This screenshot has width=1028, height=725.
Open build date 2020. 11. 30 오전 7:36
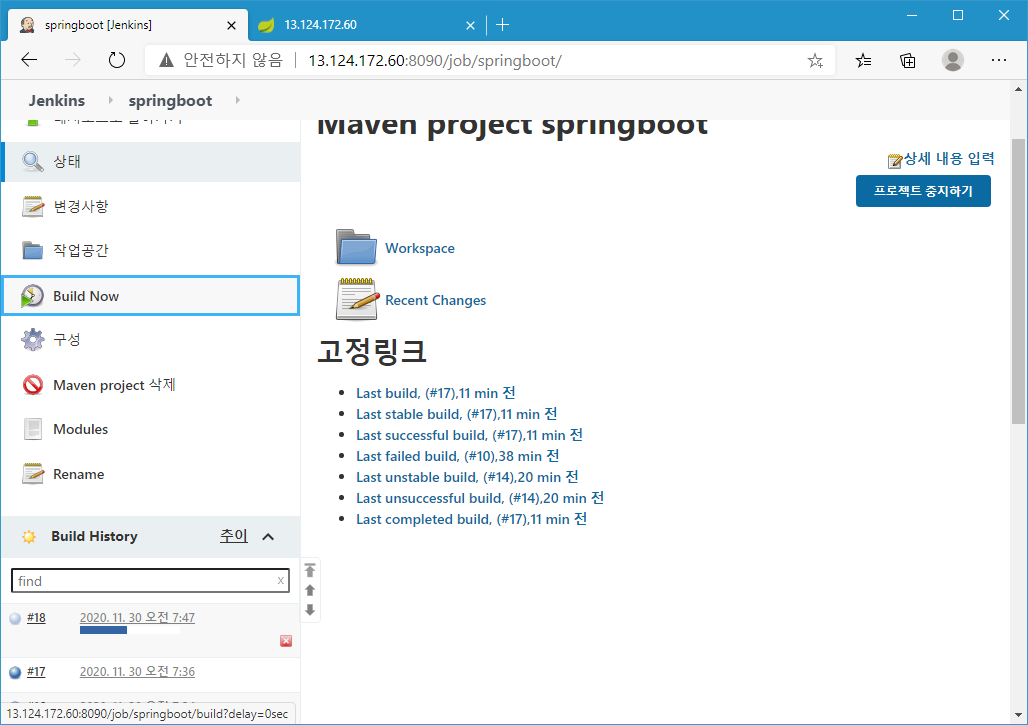tap(137, 672)
